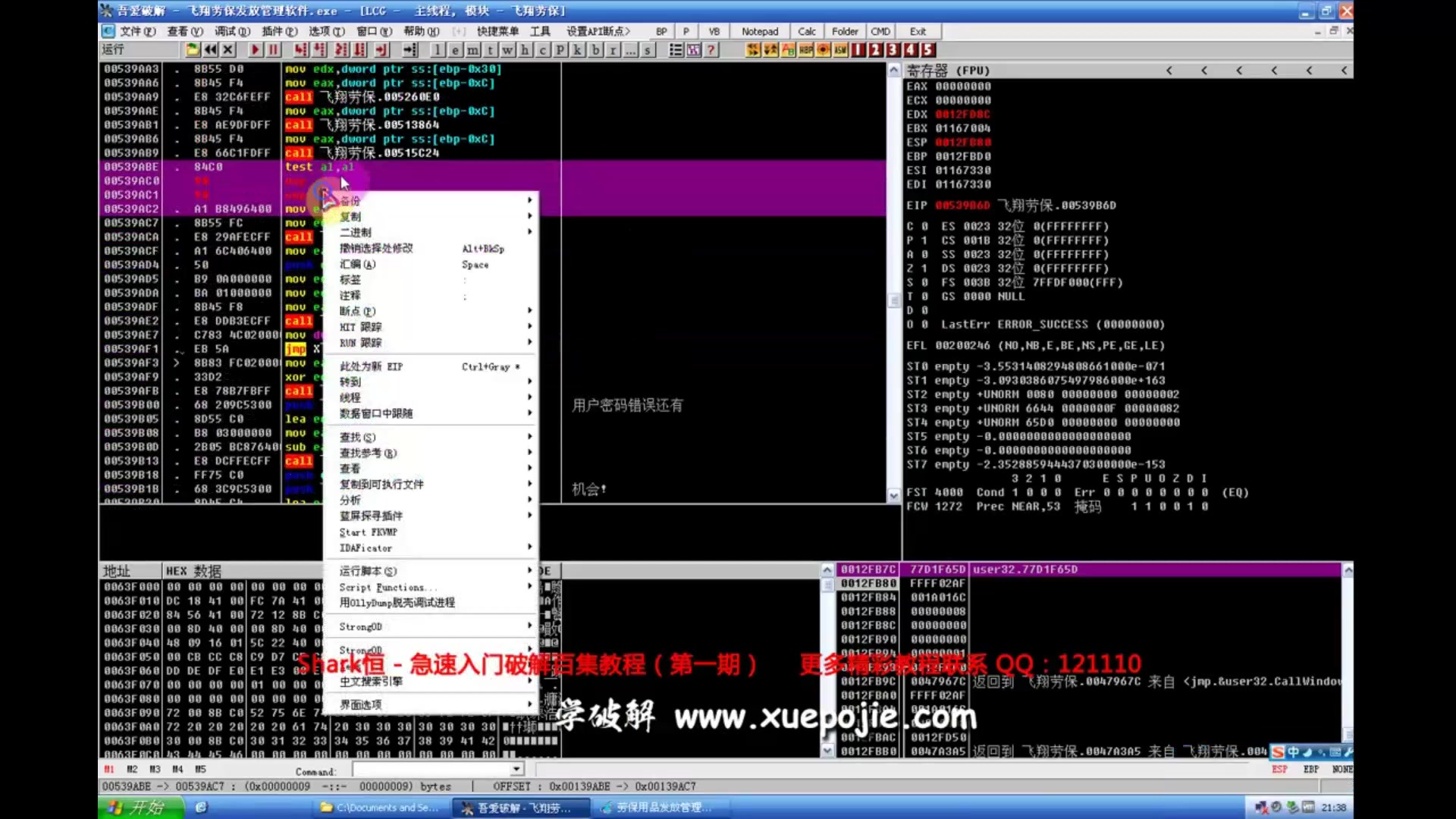Restart the debugged program

tap(210, 50)
